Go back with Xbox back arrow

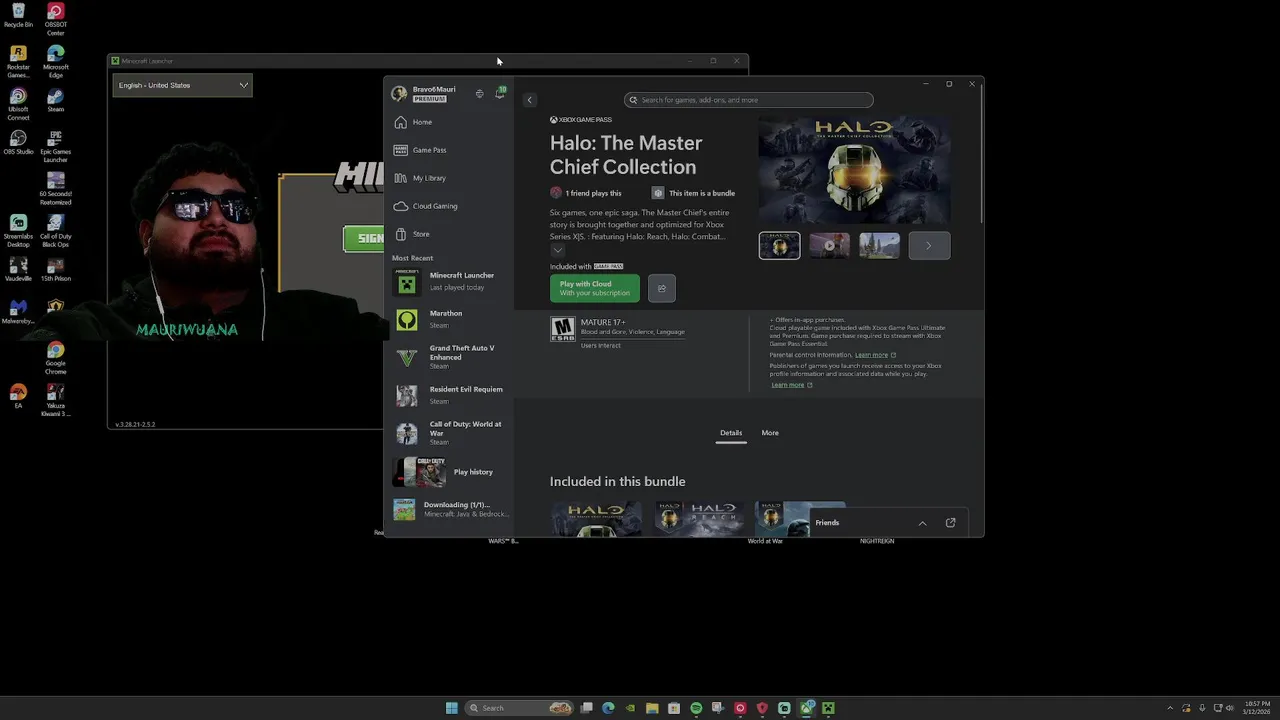click(530, 100)
